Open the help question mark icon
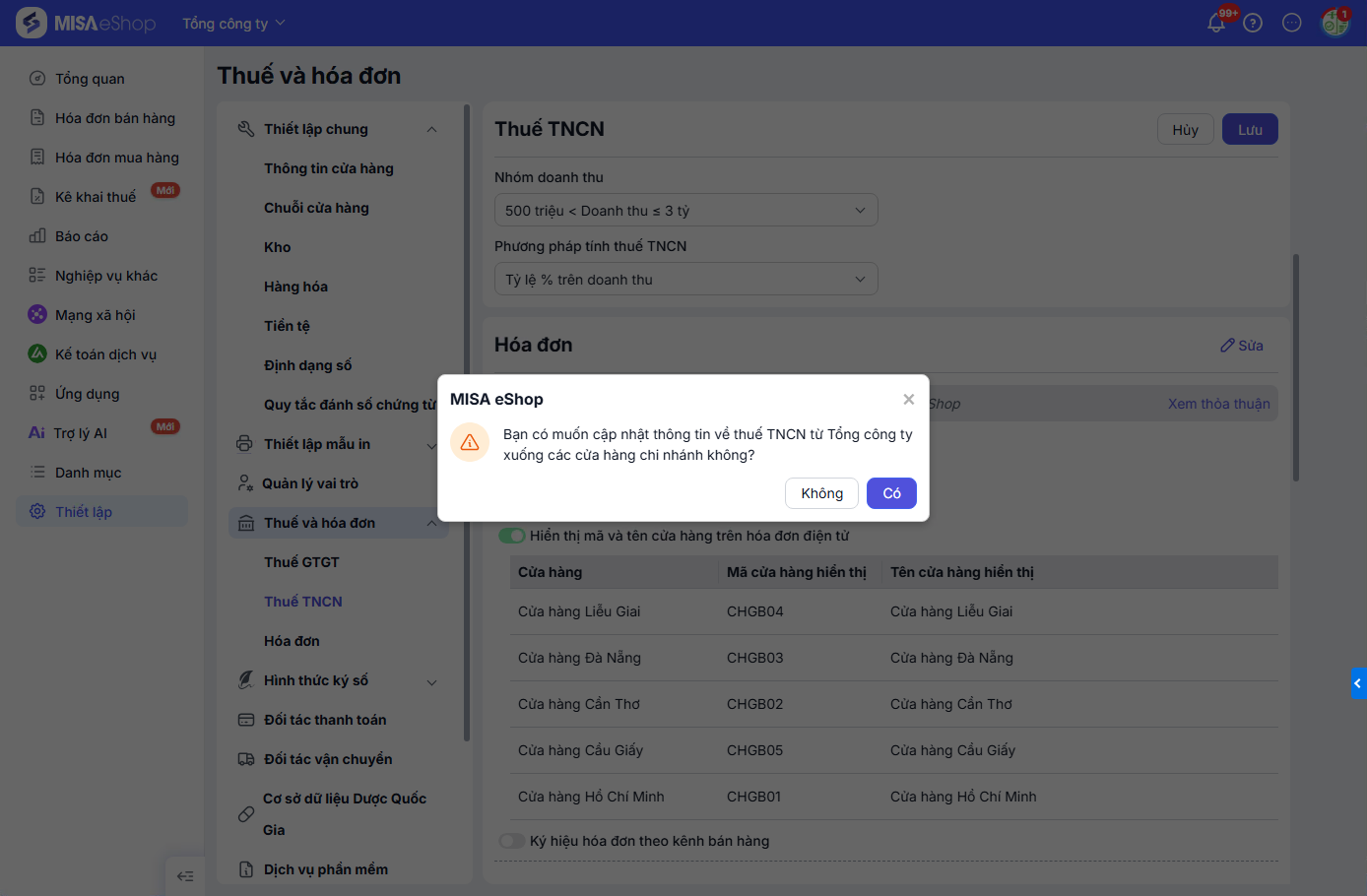Screen dimensions: 1367x896 tap(1253, 23)
